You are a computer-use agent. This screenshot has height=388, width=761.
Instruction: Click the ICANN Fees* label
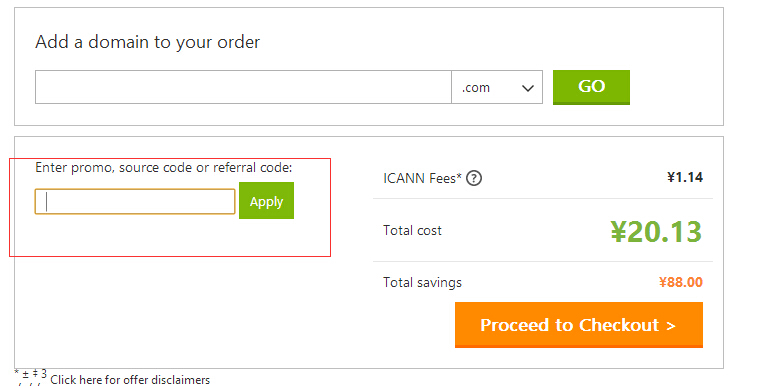pos(422,178)
